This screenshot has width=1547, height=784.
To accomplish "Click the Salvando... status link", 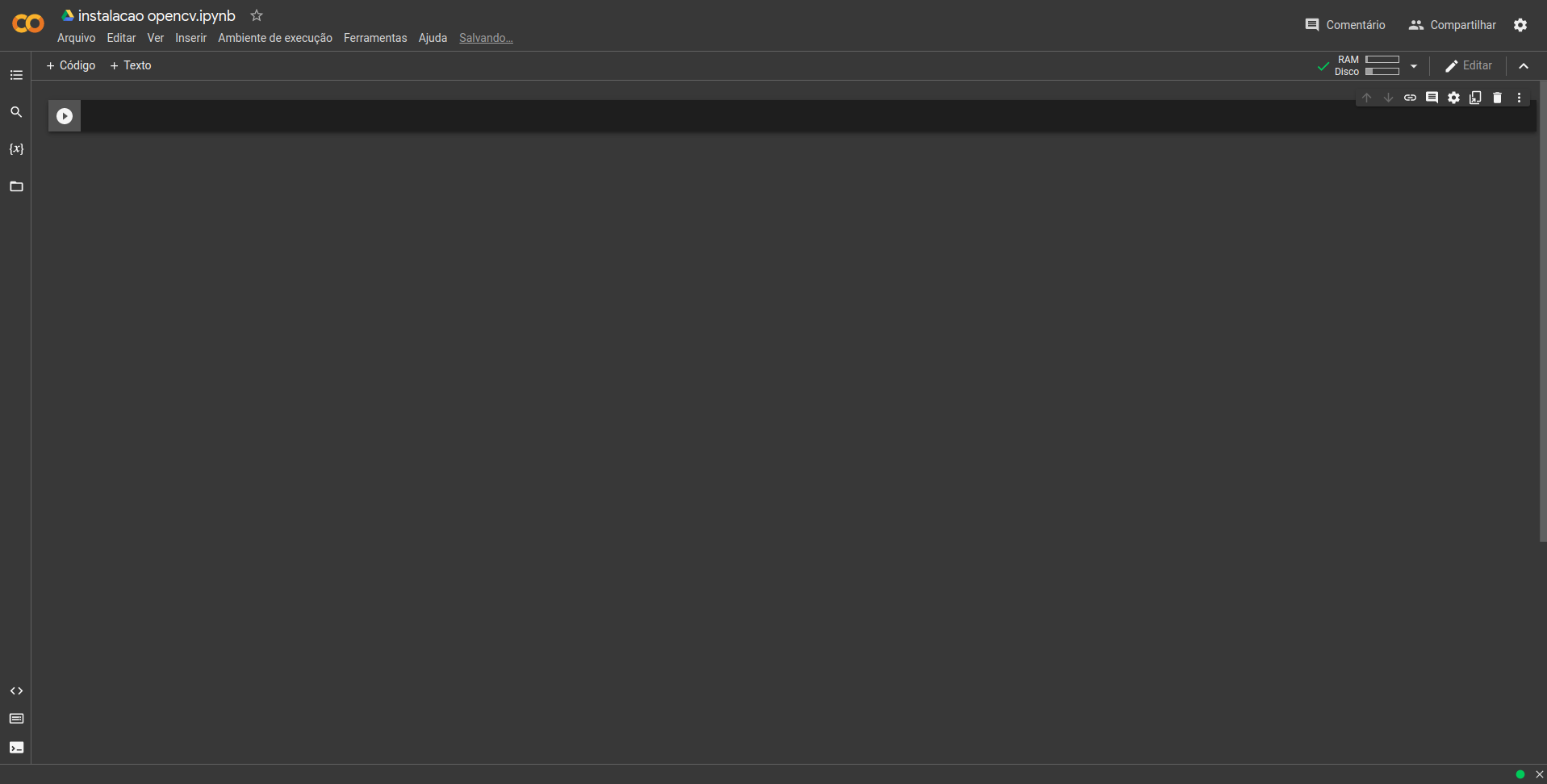I will tap(486, 38).
